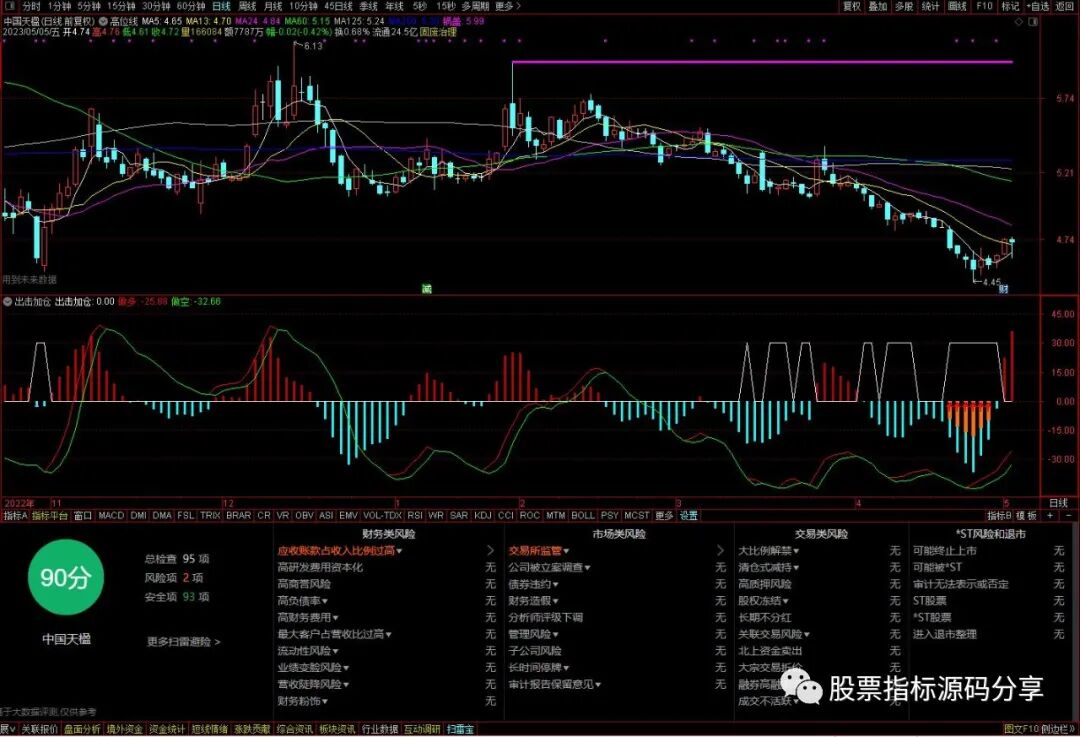Click the 模板 template button

click(x=1027, y=515)
